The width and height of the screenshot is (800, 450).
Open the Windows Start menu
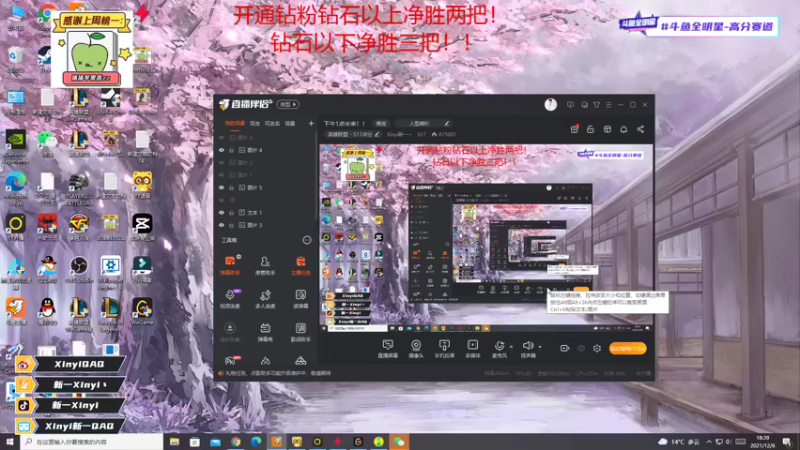pos(10,442)
